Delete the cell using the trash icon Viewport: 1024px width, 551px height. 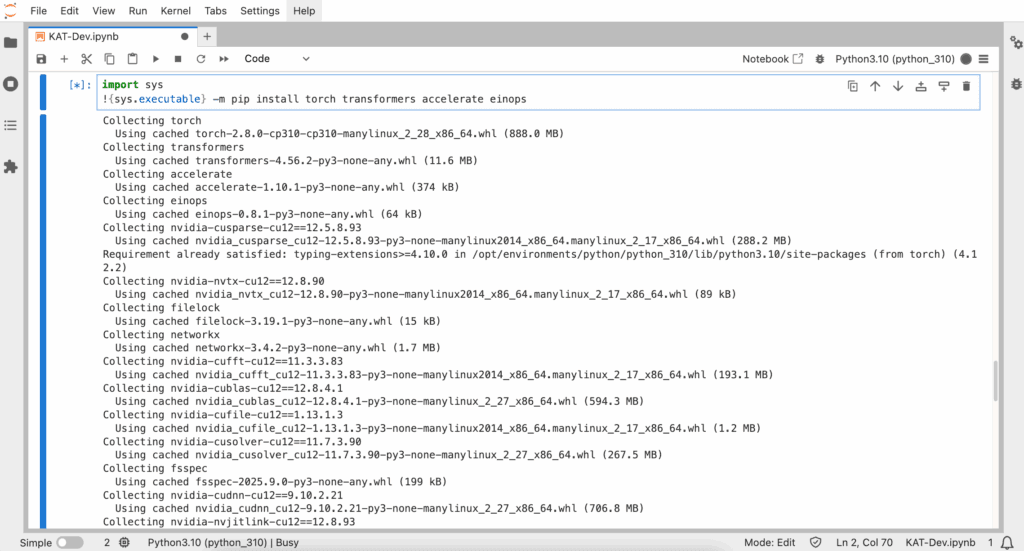coord(966,86)
